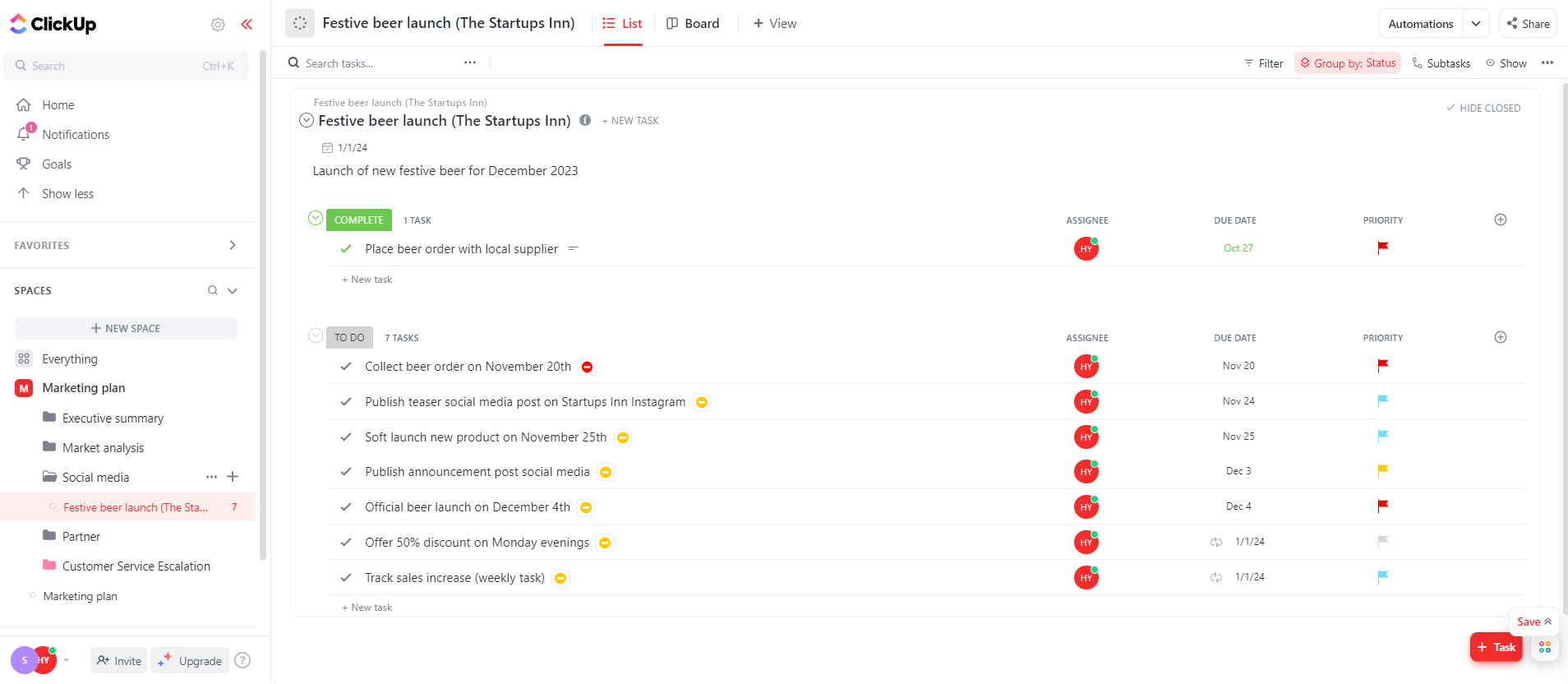Click the info icon beside list title
This screenshot has width=1568, height=684.
coord(585,120)
